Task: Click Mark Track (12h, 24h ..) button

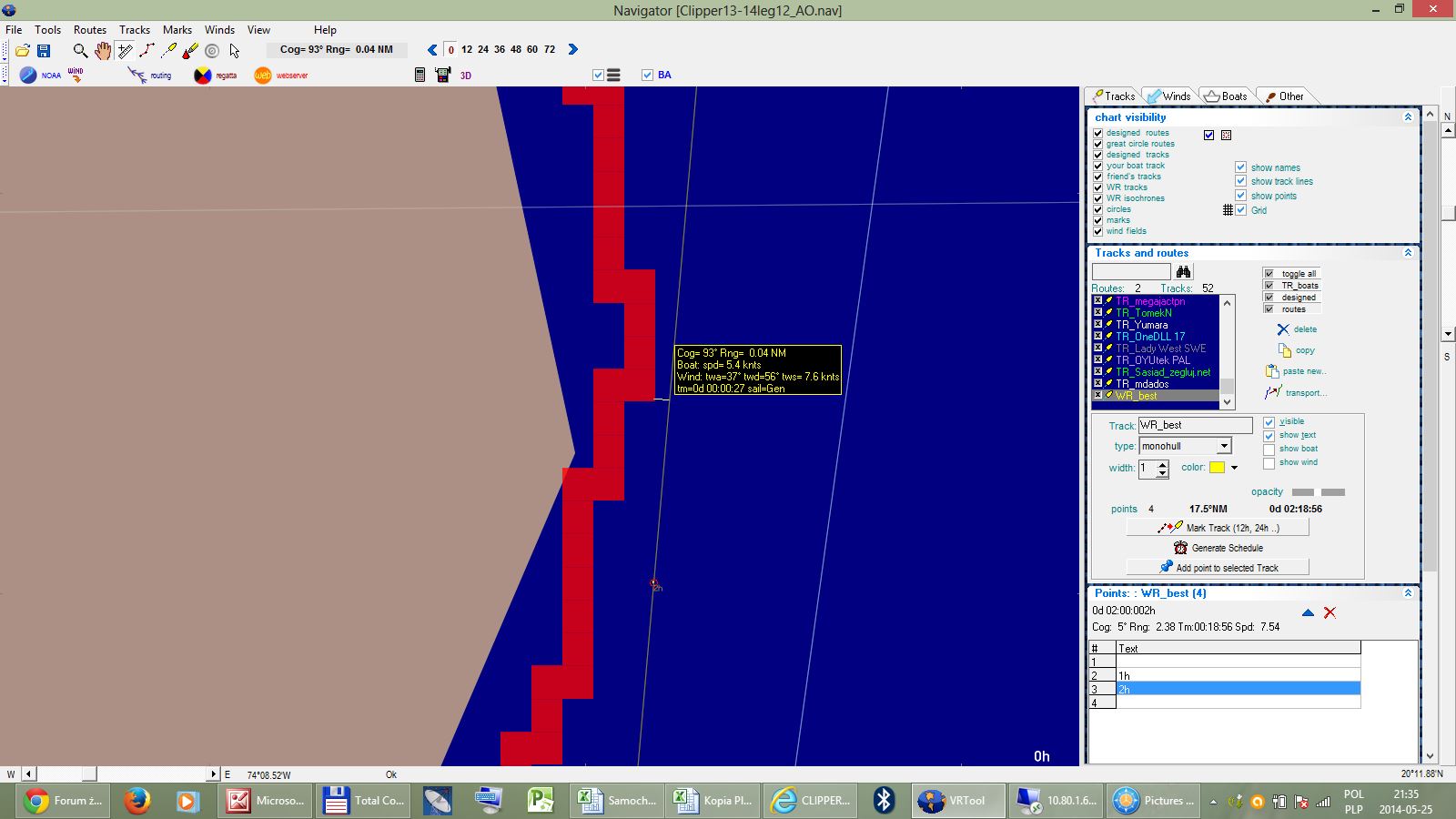Action: pyautogui.click(x=1218, y=528)
